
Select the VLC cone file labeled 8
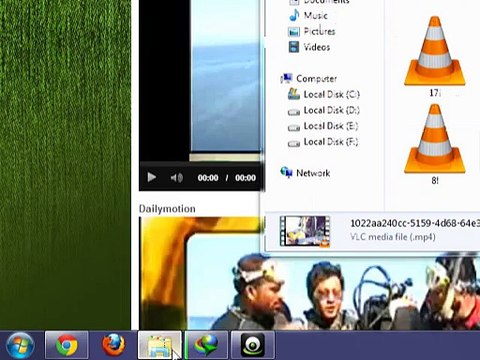(435, 145)
